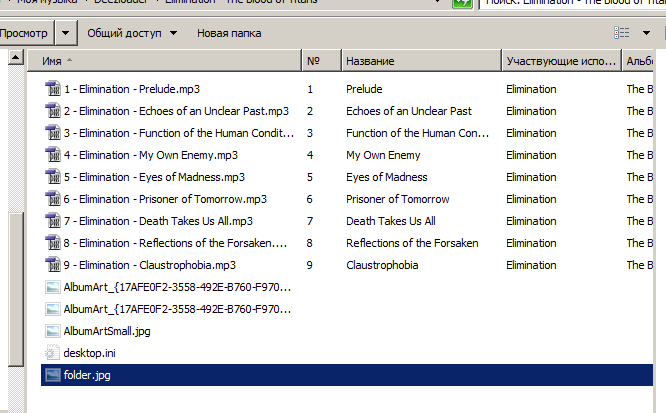
Task: Select file 8 - Elimination - Reflections of the Forsaken
Action: 175,244
